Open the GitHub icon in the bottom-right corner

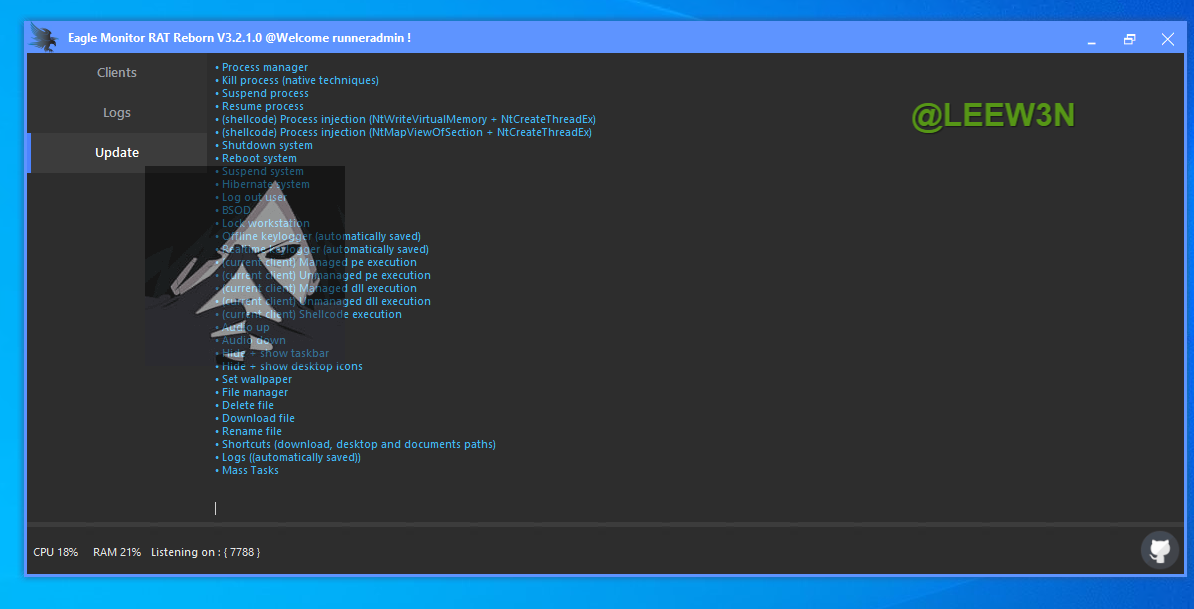point(1159,550)
